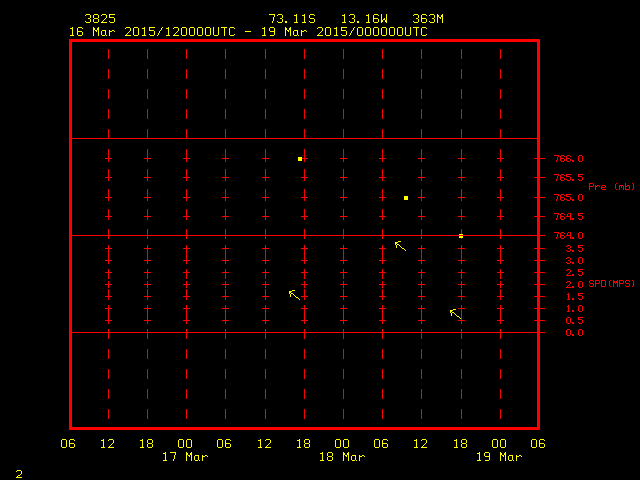Image resolution: width=640 pixels, height=480 pixels.
Task: Click the uppermost yellow wind arrow
Action: coord(400,245)
